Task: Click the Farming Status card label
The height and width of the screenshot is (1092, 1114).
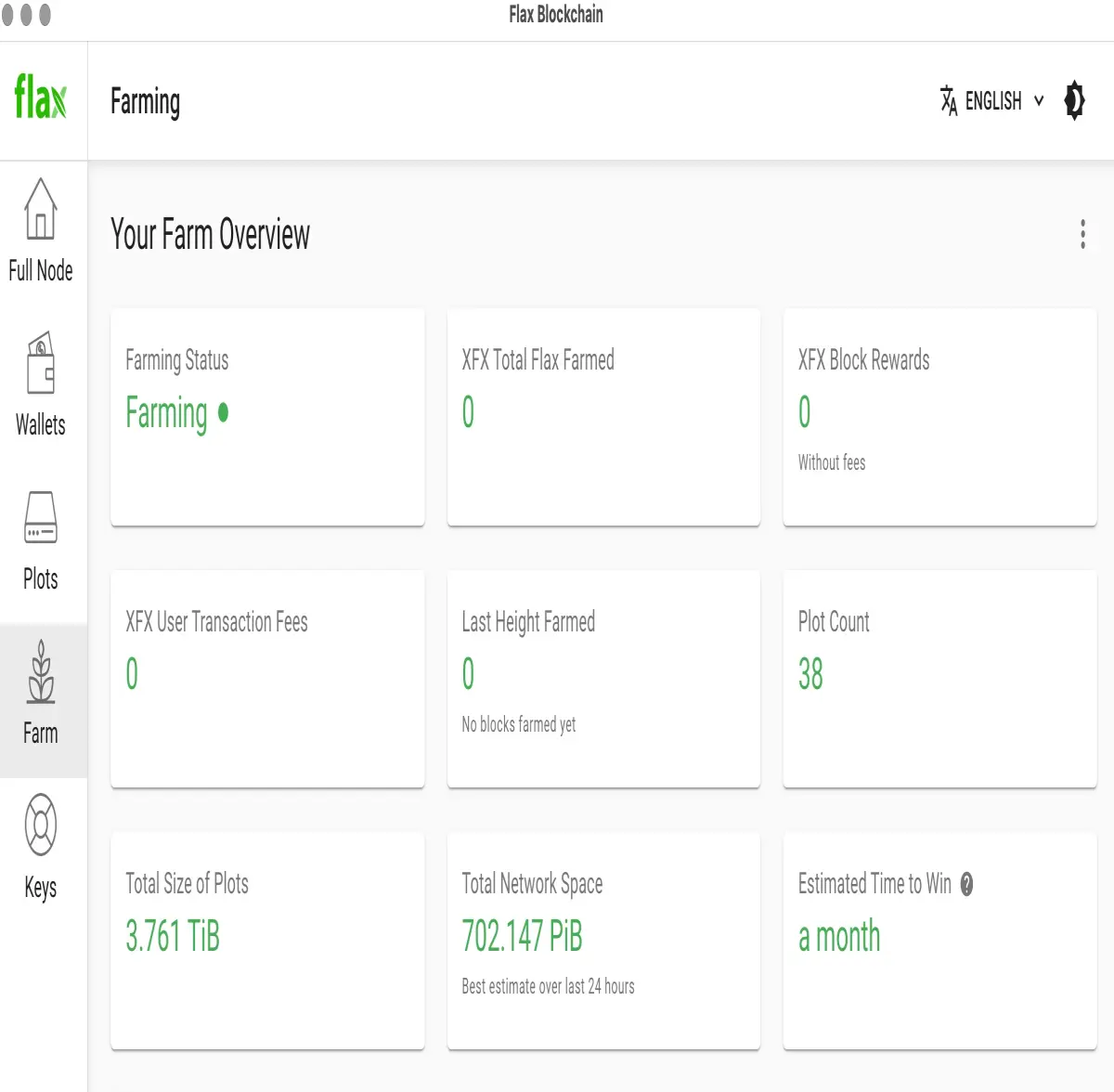Action: [x=176, y=360]
